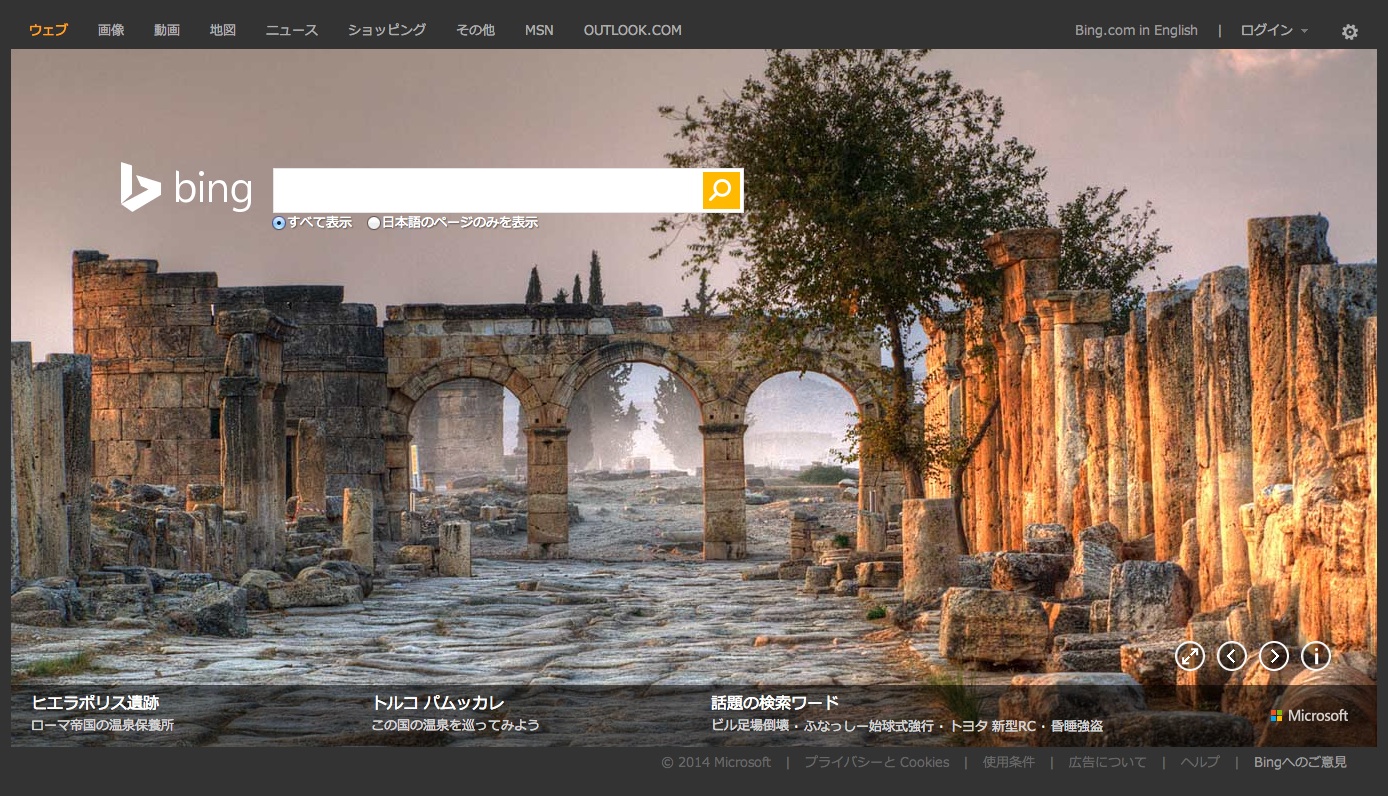The image size is (1388, 796).
Task: Open settings via the gear icon
Action: [x=1349, y=32]
